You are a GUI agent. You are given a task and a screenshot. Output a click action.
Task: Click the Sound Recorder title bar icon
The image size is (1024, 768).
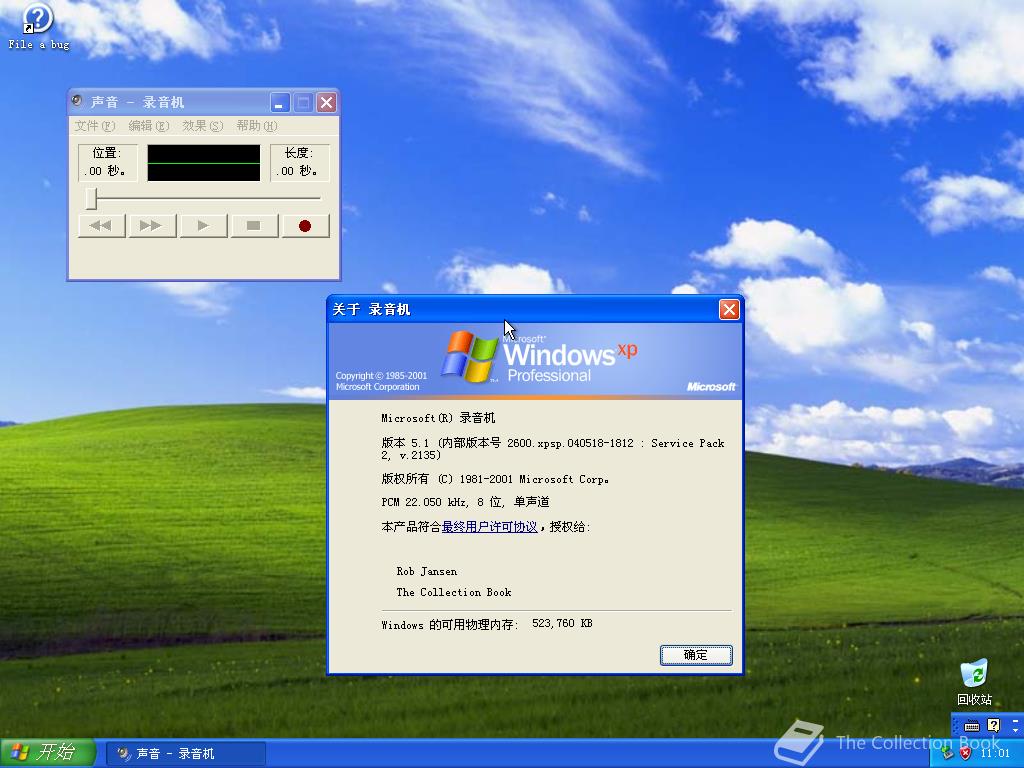pyautogui.click(x=78, y=101)
